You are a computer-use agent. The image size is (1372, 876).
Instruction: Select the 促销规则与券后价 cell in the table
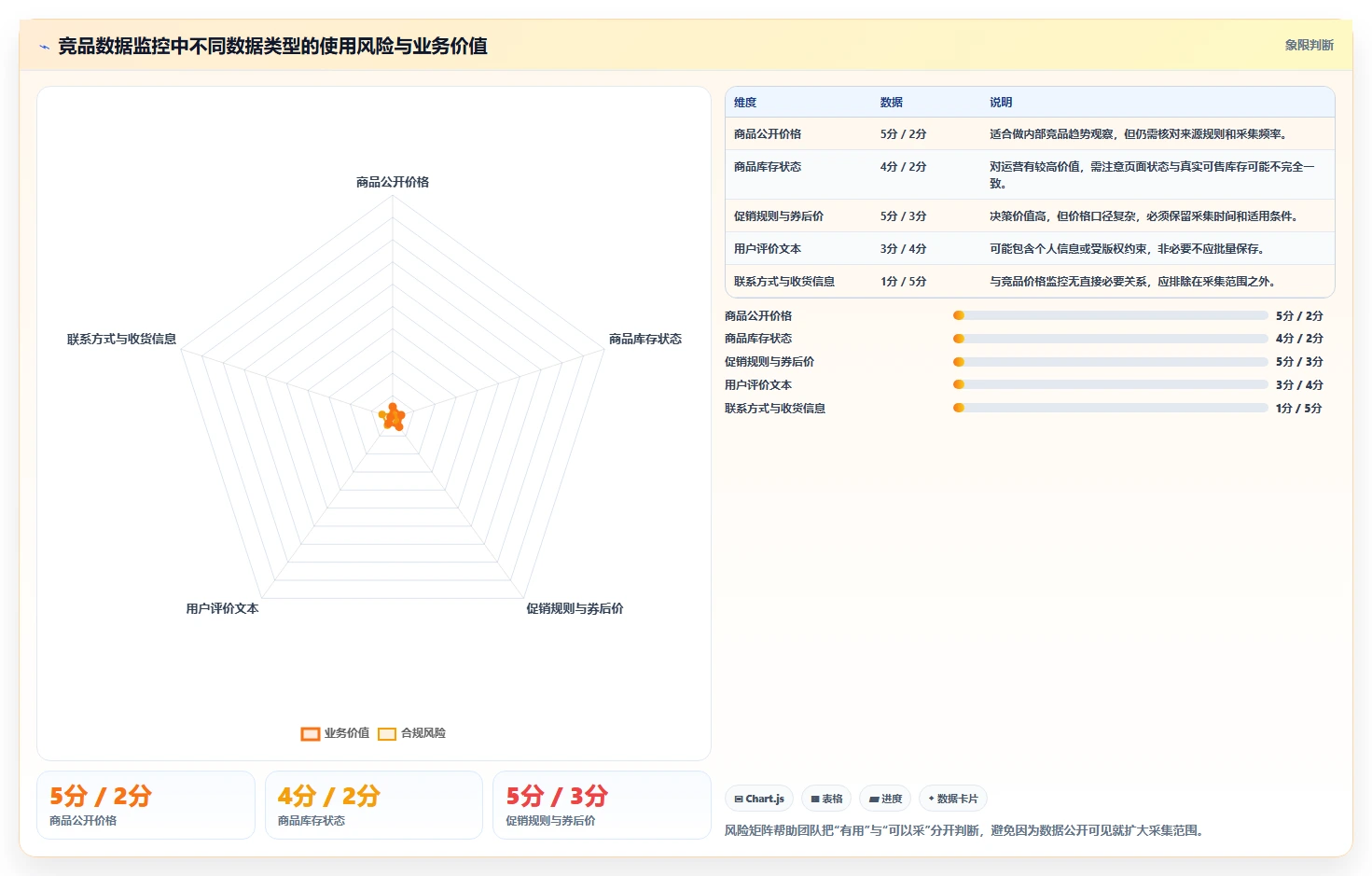pos(779,216)
